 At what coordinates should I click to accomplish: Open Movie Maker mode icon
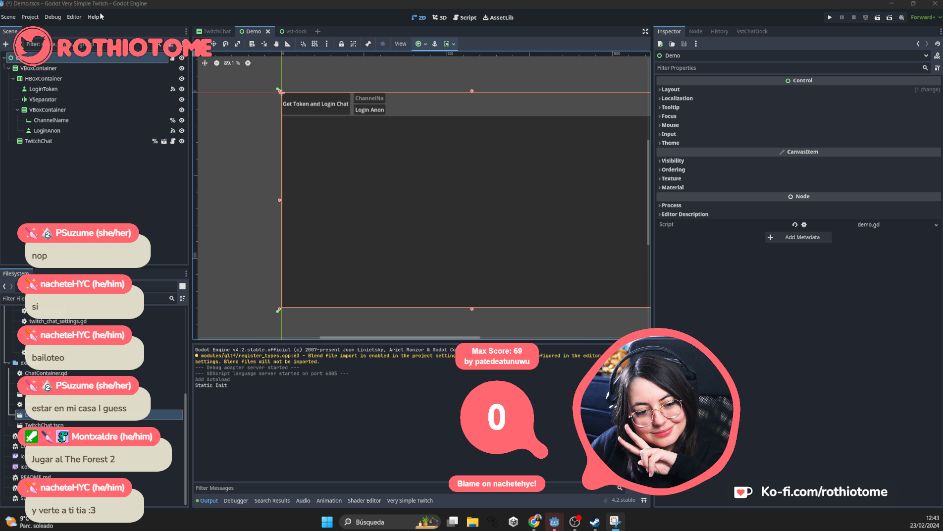[x=901, y=17]
